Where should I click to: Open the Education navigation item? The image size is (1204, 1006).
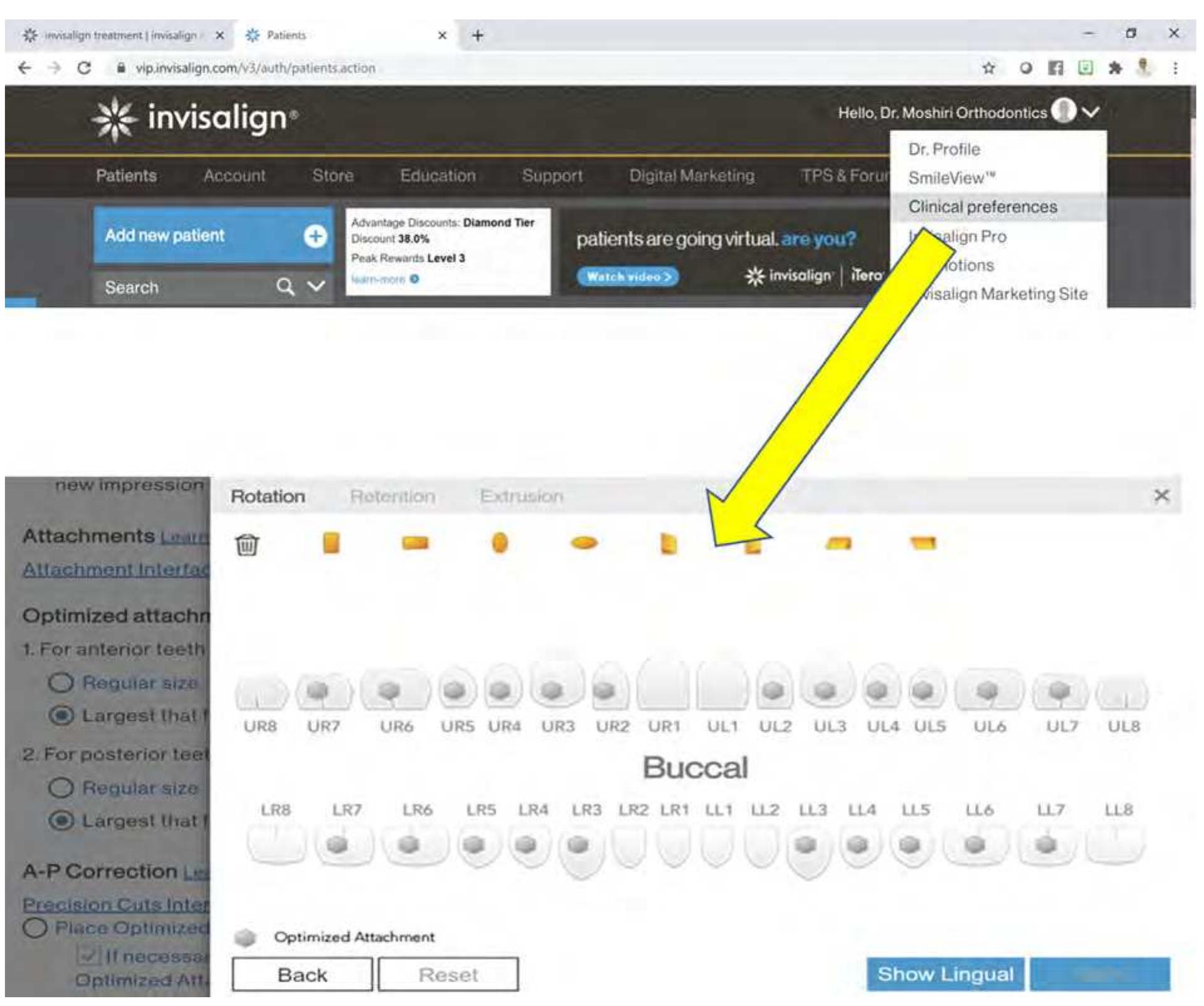click(438, 176)
